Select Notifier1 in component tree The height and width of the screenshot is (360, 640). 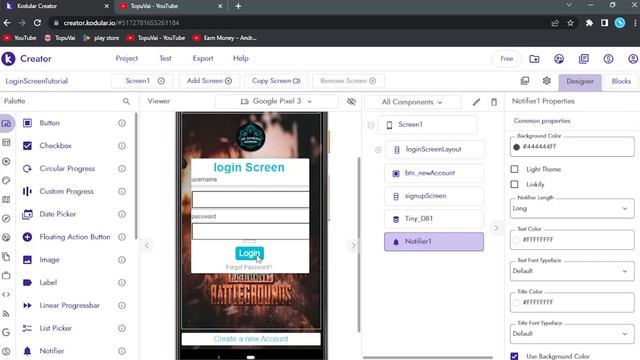point(434,242)
